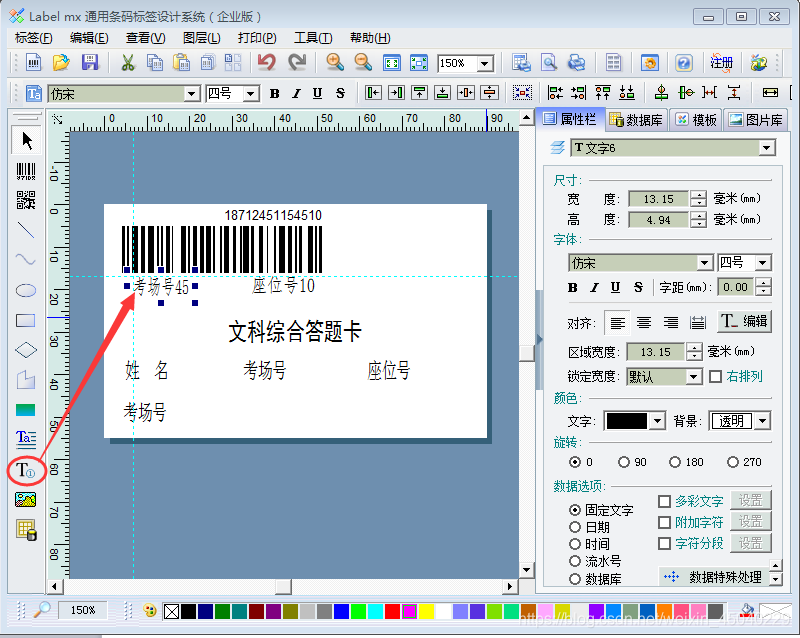Screen dimensions: 800x638
Task: Click the help question mark icon
Action: [684, 63]
